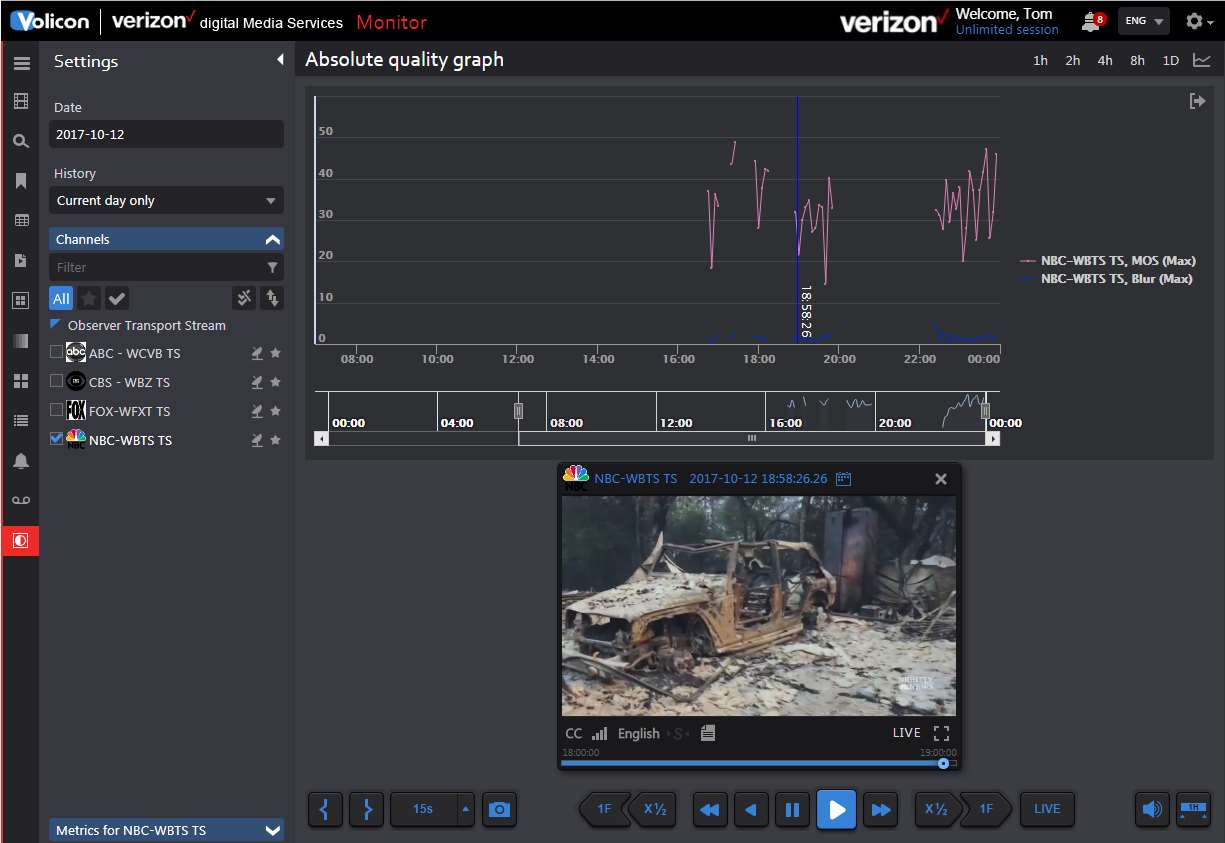The height and width of the screenshot is (843, 1225).
Task: Select the 1h time range
Action: point(1040,61)
